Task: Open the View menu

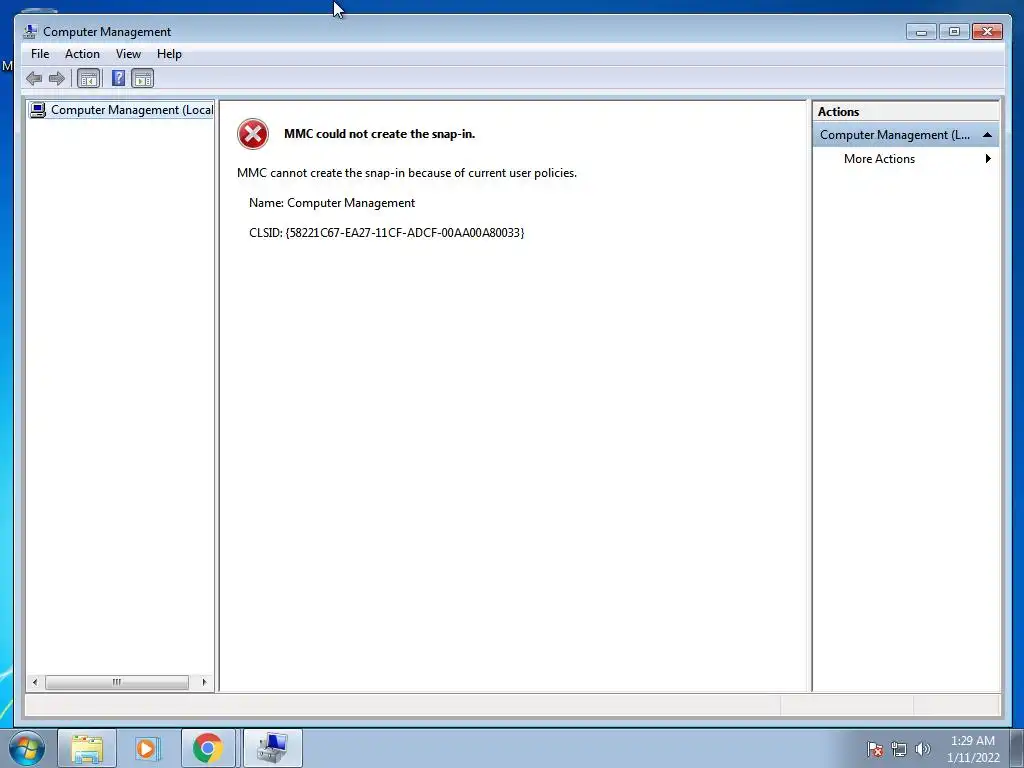Action: [x=128, y=54]
